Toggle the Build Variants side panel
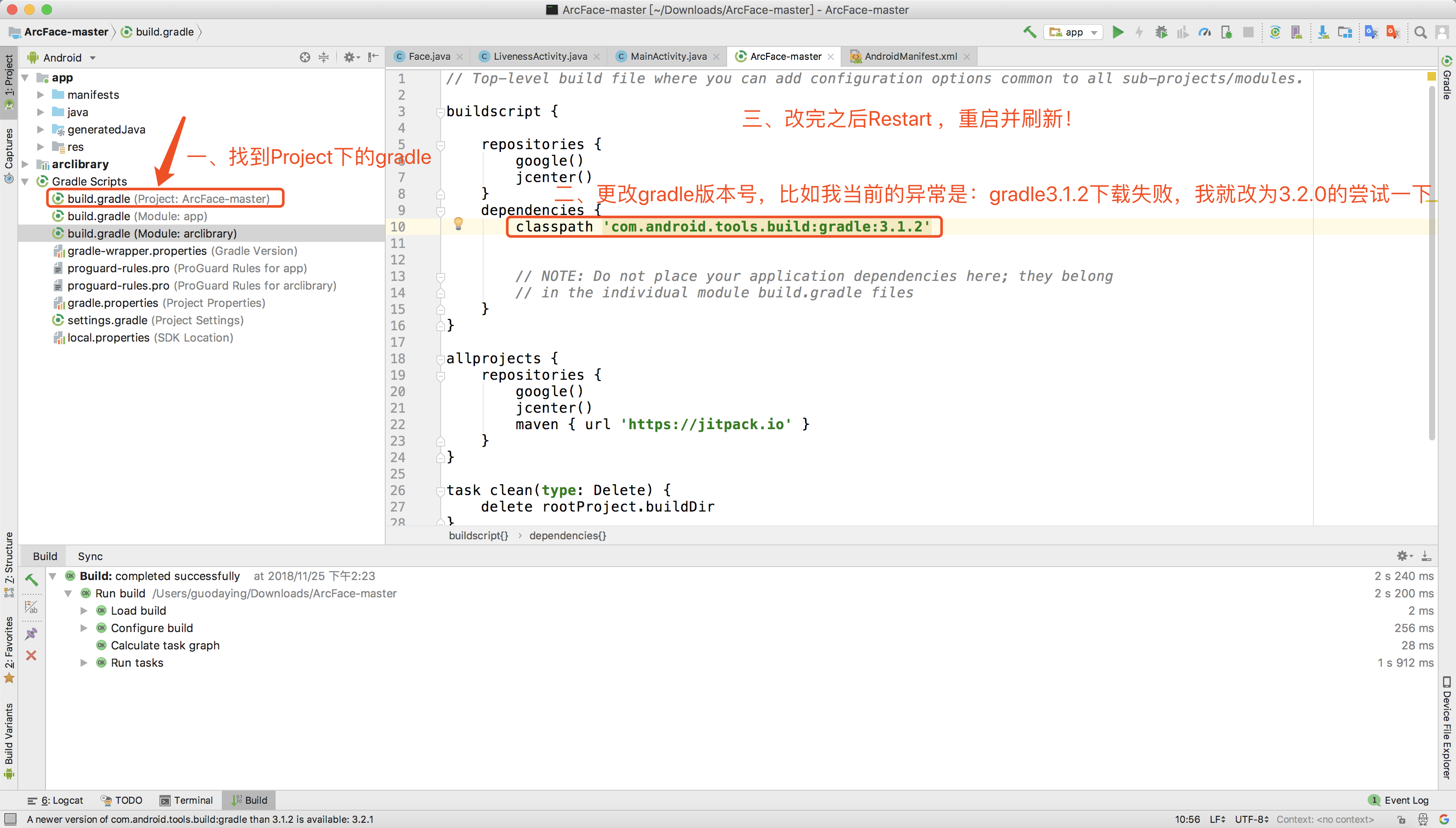This screenshot has height=828, width=1456. click(9, 740)
